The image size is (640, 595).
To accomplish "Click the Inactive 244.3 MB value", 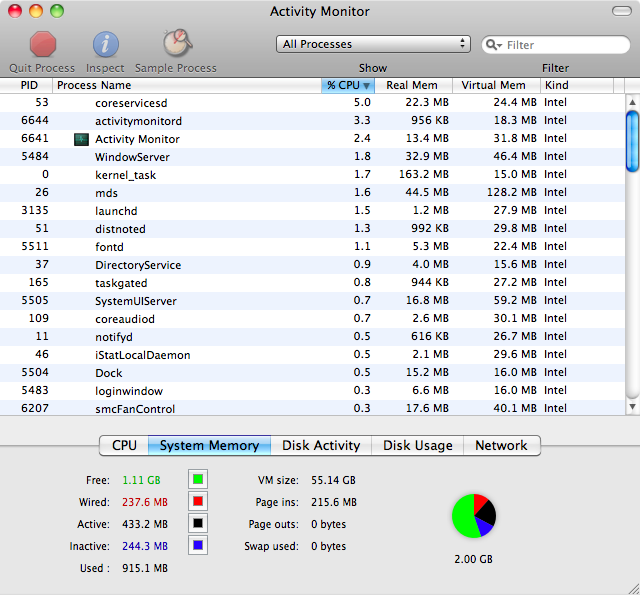I will pos(145,546).
